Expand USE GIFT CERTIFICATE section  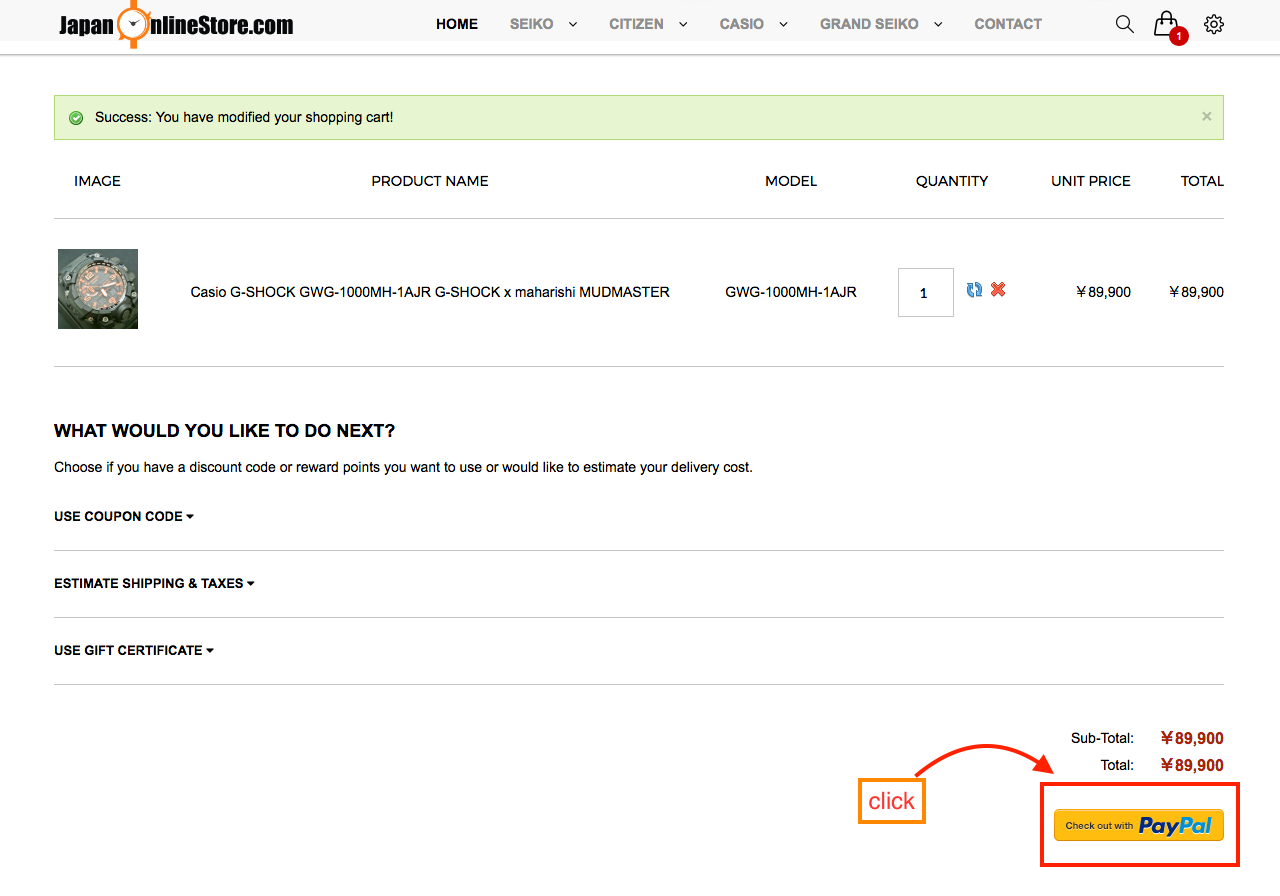point(134,650)
